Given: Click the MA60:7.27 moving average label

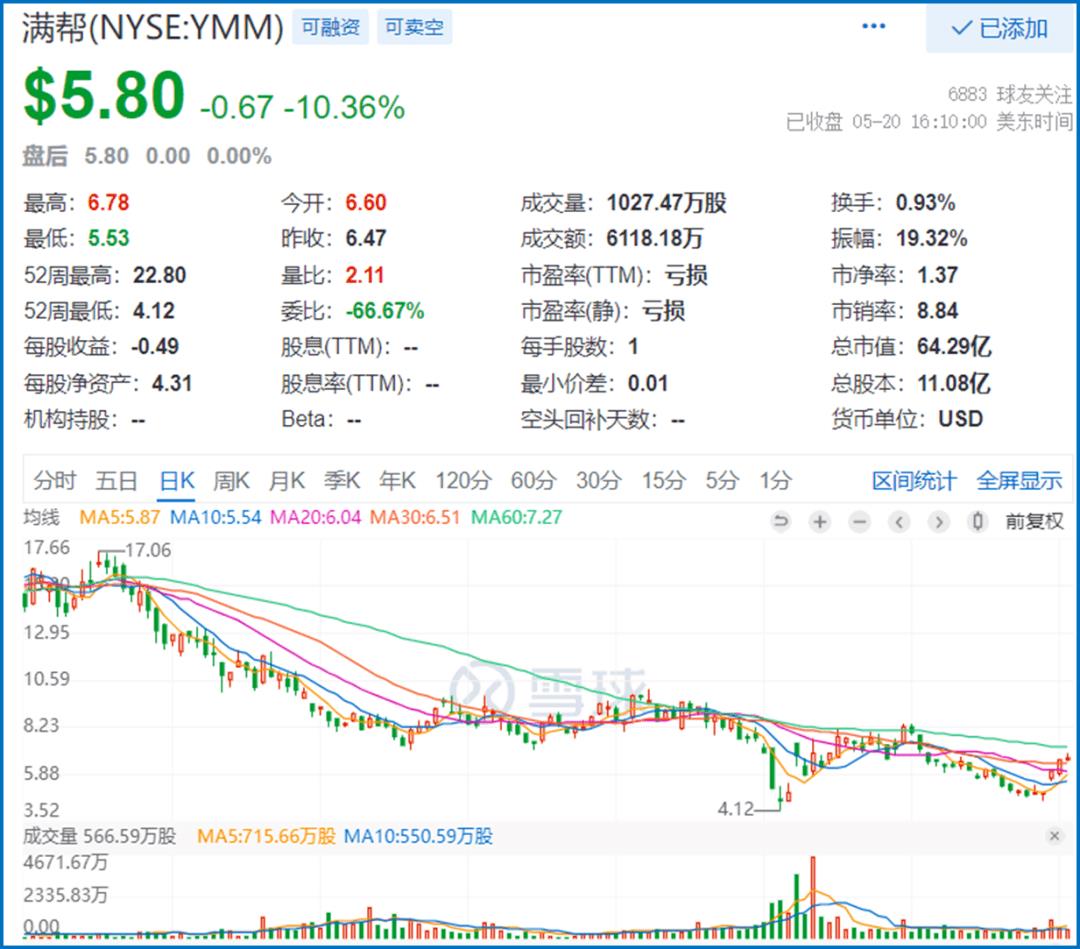Looking at the screenshot, I should pos(517,517).
